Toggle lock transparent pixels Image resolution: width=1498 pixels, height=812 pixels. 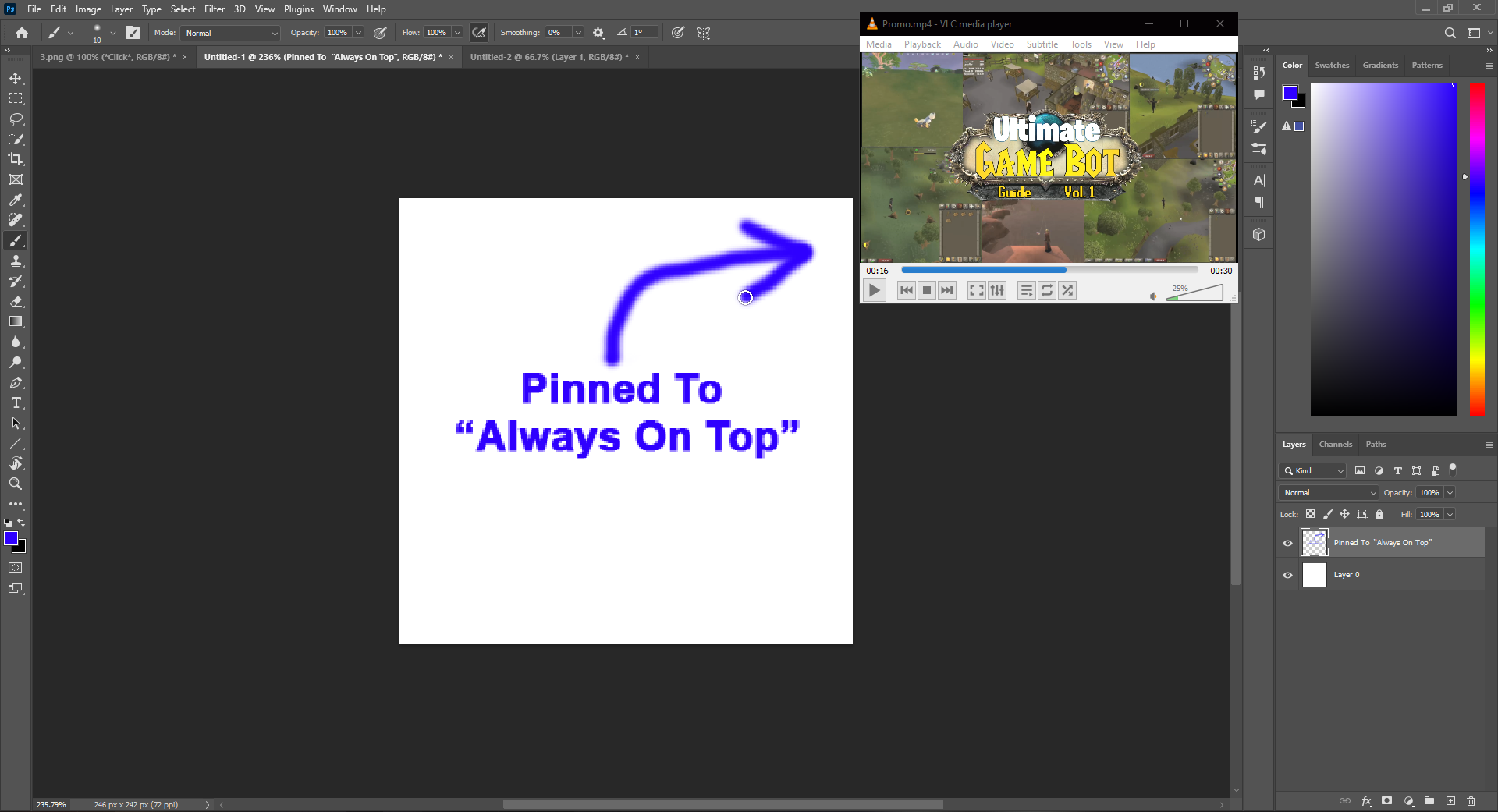click(1310, 514)
